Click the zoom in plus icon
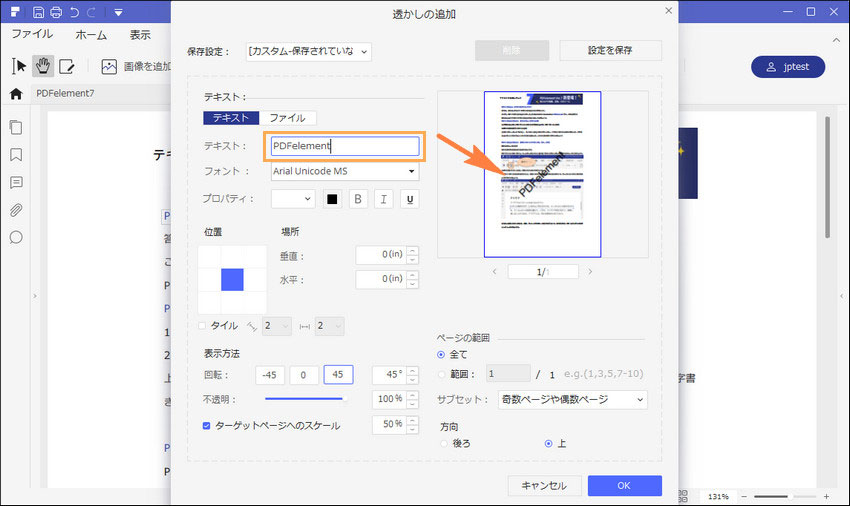 (826, 496)
